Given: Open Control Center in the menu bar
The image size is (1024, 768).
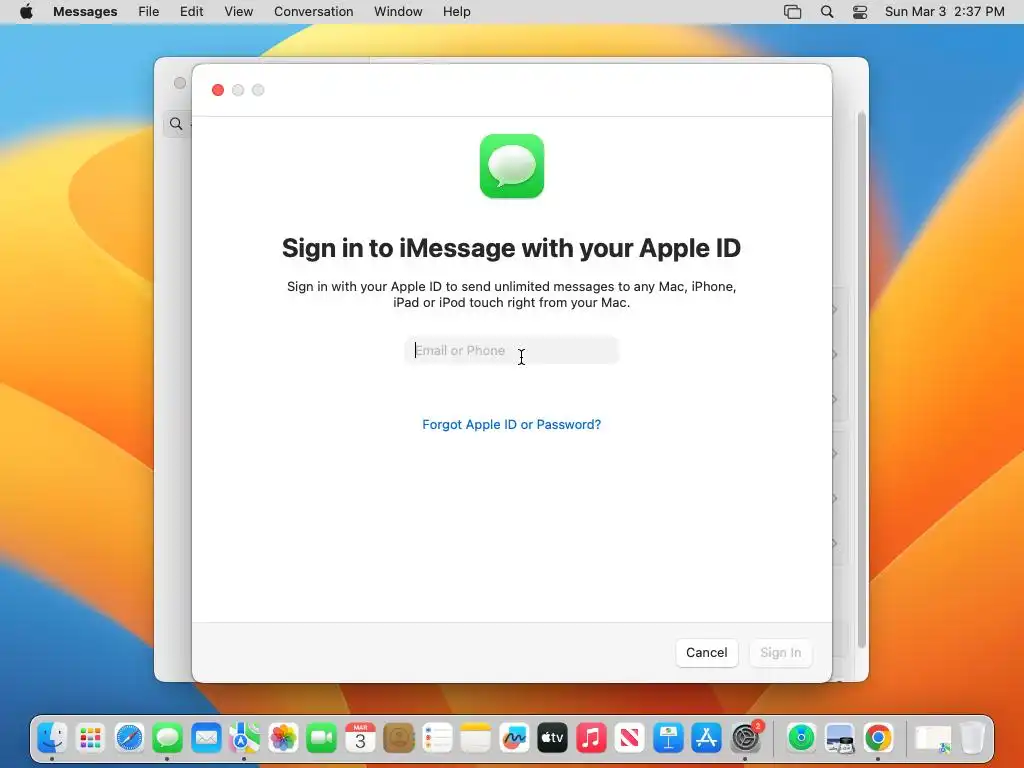Looking at the screenshot, I should 860,12.
